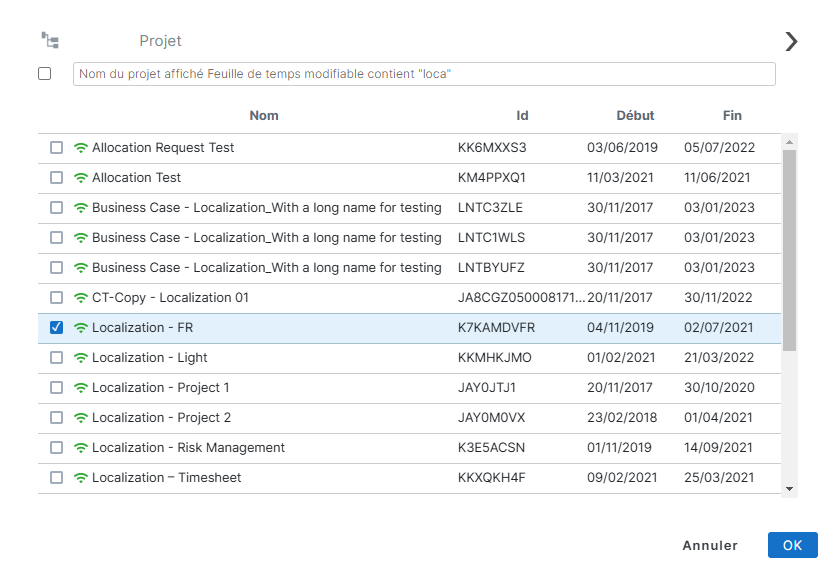Click the hierarchy tree icon above the filter
Image resolution: width=837 pixels, height=566 pixels.
click(50, 40)
